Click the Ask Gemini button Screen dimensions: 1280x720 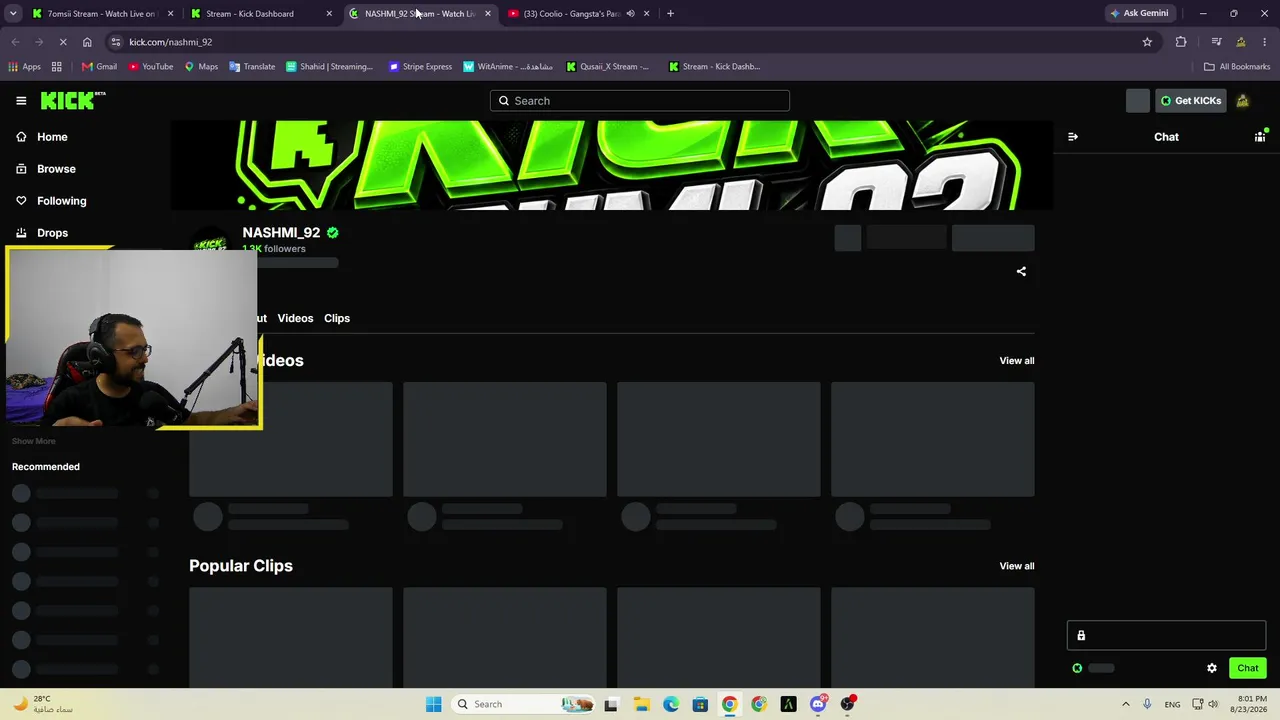(x=1139, y=14)
